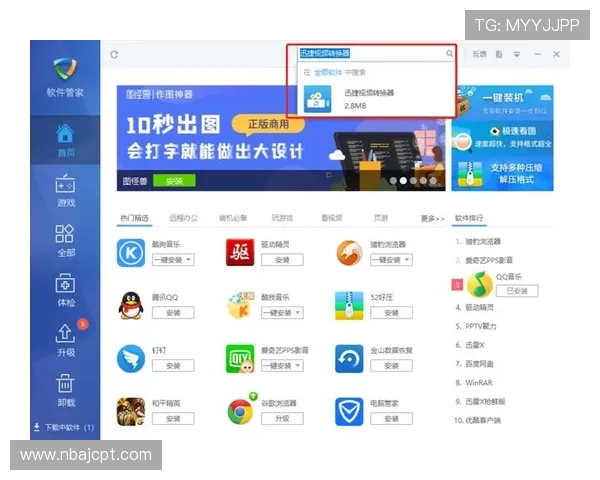Open the 更多>> categories link

(x=433, y=219)
